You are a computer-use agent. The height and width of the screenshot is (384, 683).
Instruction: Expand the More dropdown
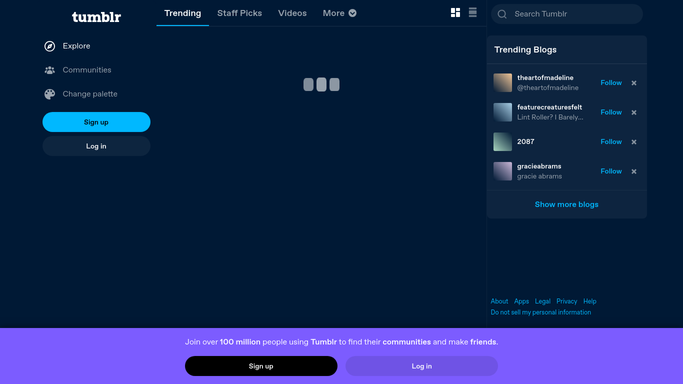point(339,13)
